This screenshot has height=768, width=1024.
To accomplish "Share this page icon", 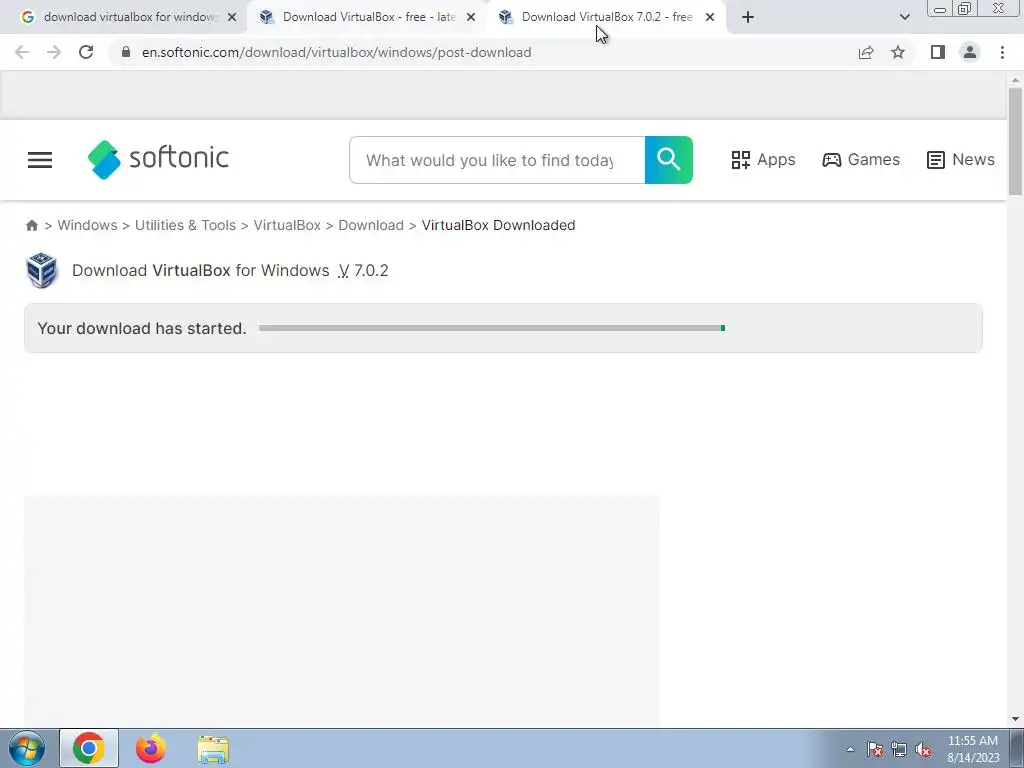I will tap(866, 52).
